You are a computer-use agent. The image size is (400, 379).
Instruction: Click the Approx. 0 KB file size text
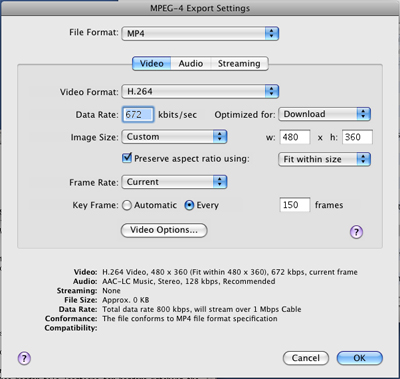[x=126, y=300]
